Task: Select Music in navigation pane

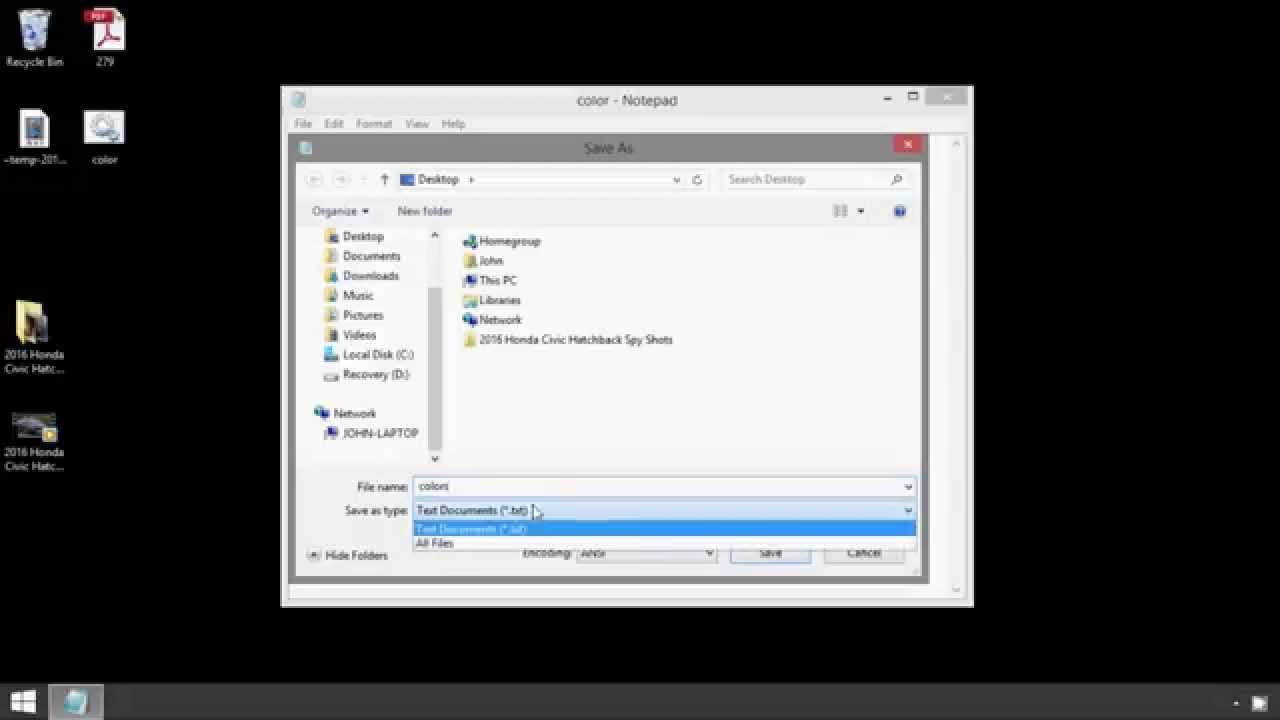Action: (x=348, y=296)
